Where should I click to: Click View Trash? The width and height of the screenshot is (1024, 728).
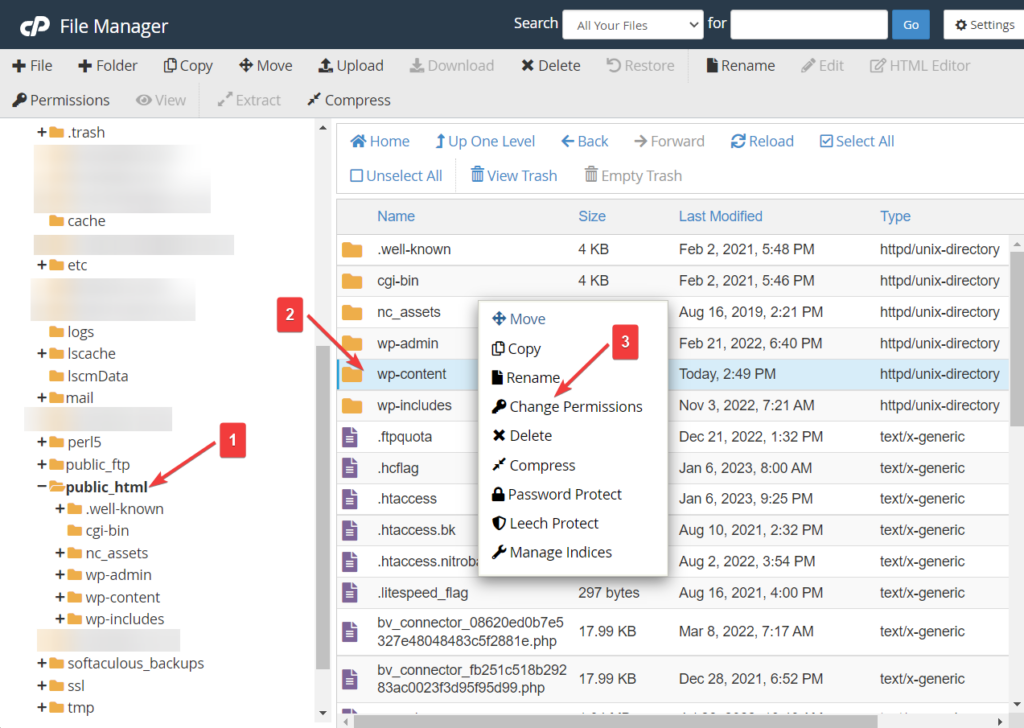[x=514, y=176]
